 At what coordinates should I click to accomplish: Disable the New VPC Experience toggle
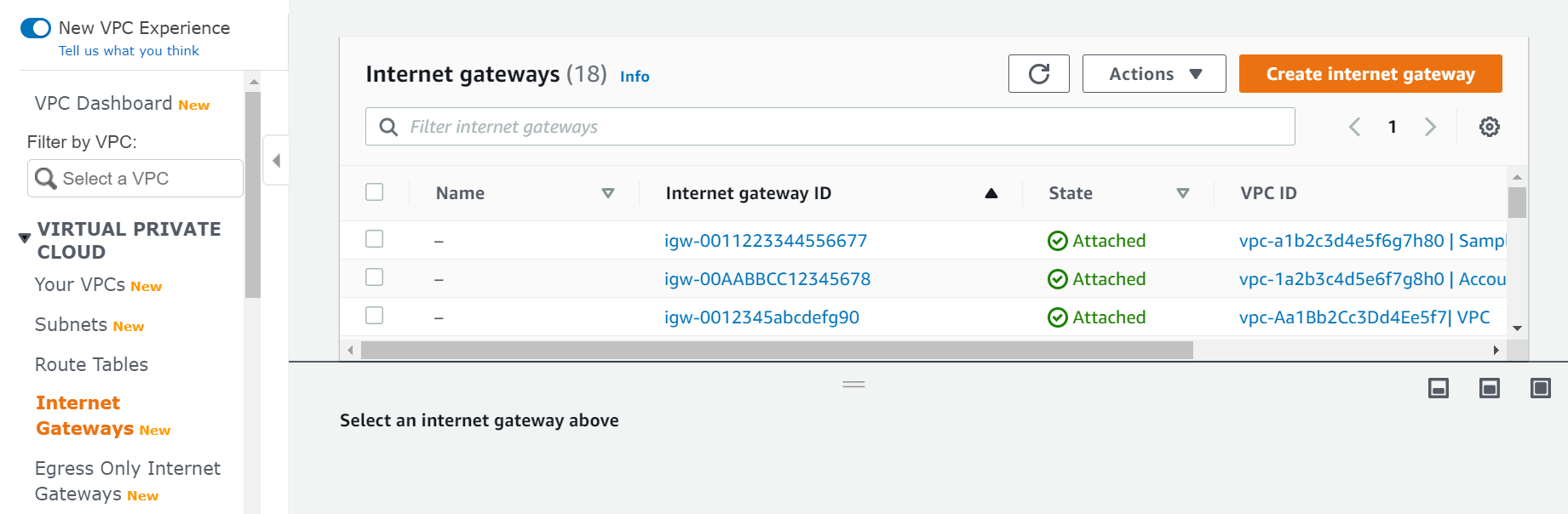[x=35, y=27]
